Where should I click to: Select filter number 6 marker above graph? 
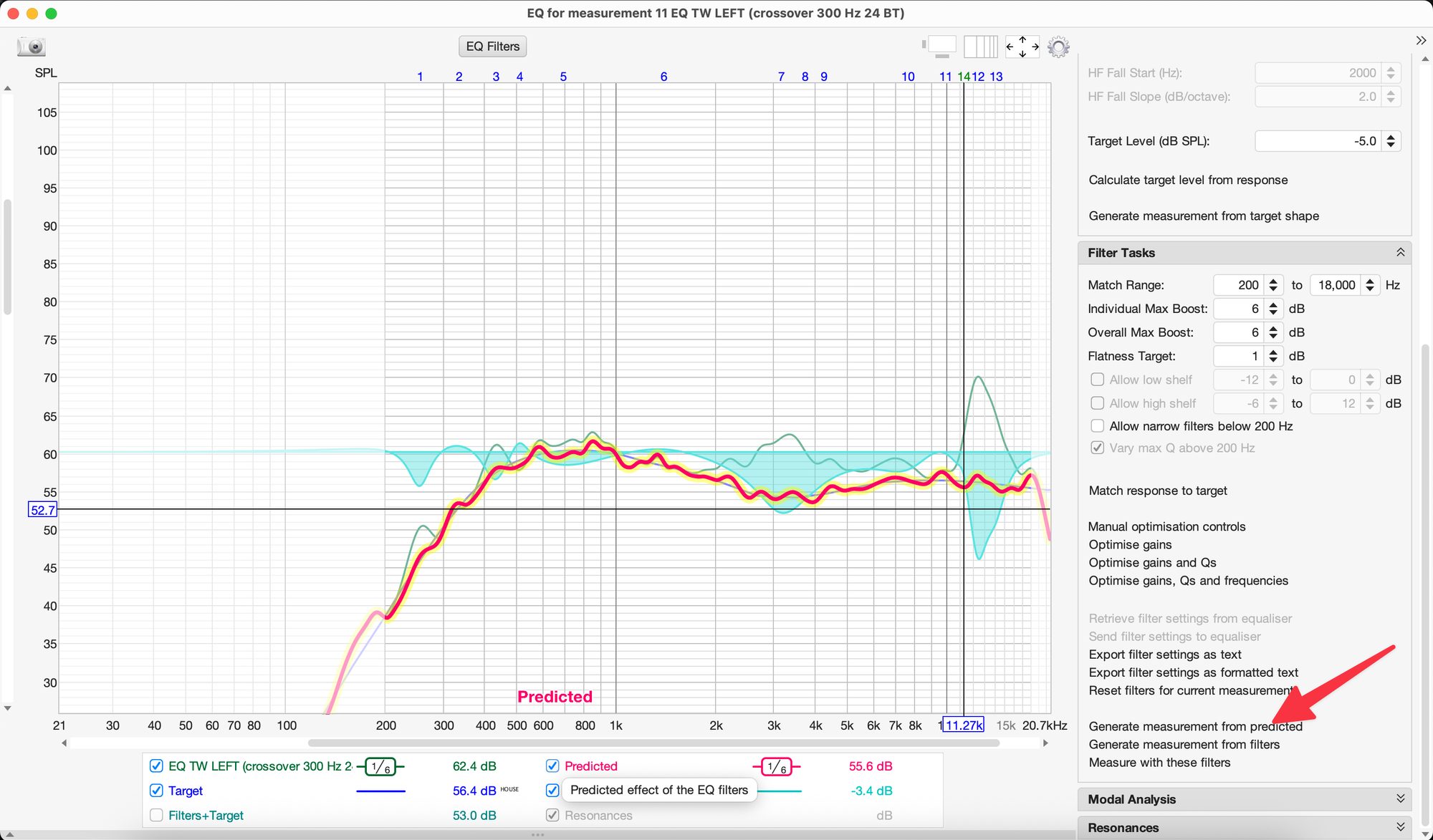(663, 77)
